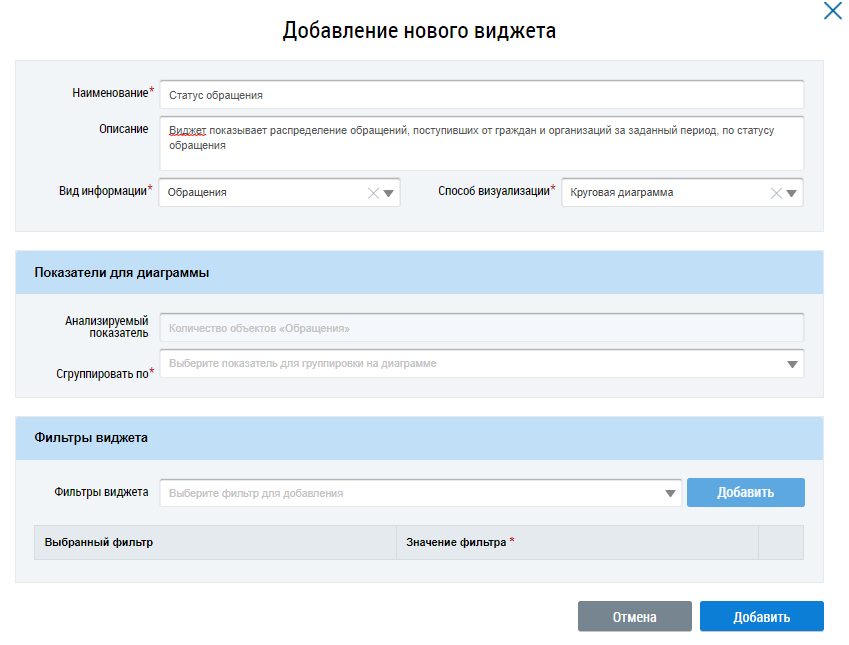Expand the Вид информации dropdown arrow

point(389,193)
